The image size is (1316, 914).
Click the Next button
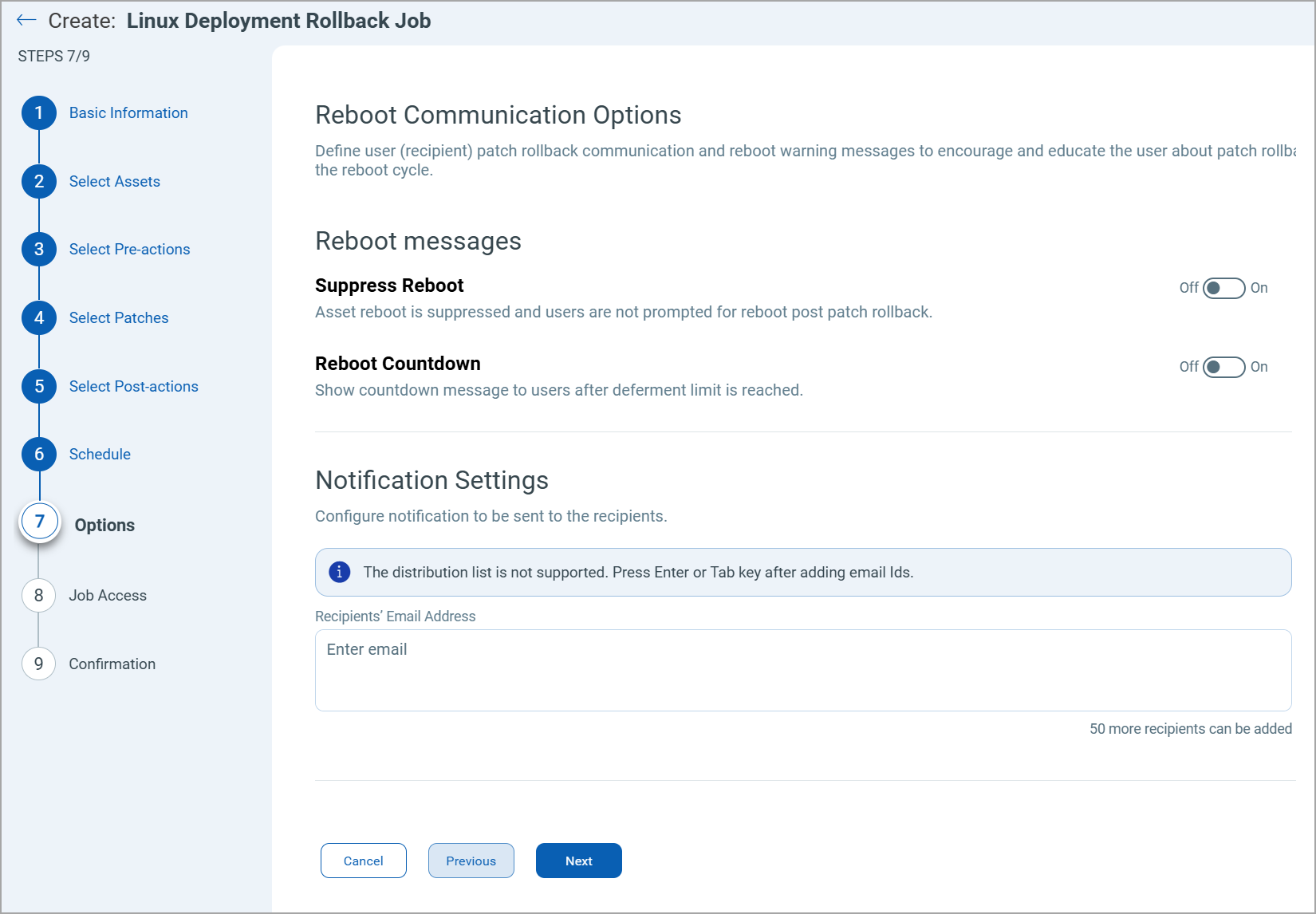pyautogui.click(x=578, y=861)
